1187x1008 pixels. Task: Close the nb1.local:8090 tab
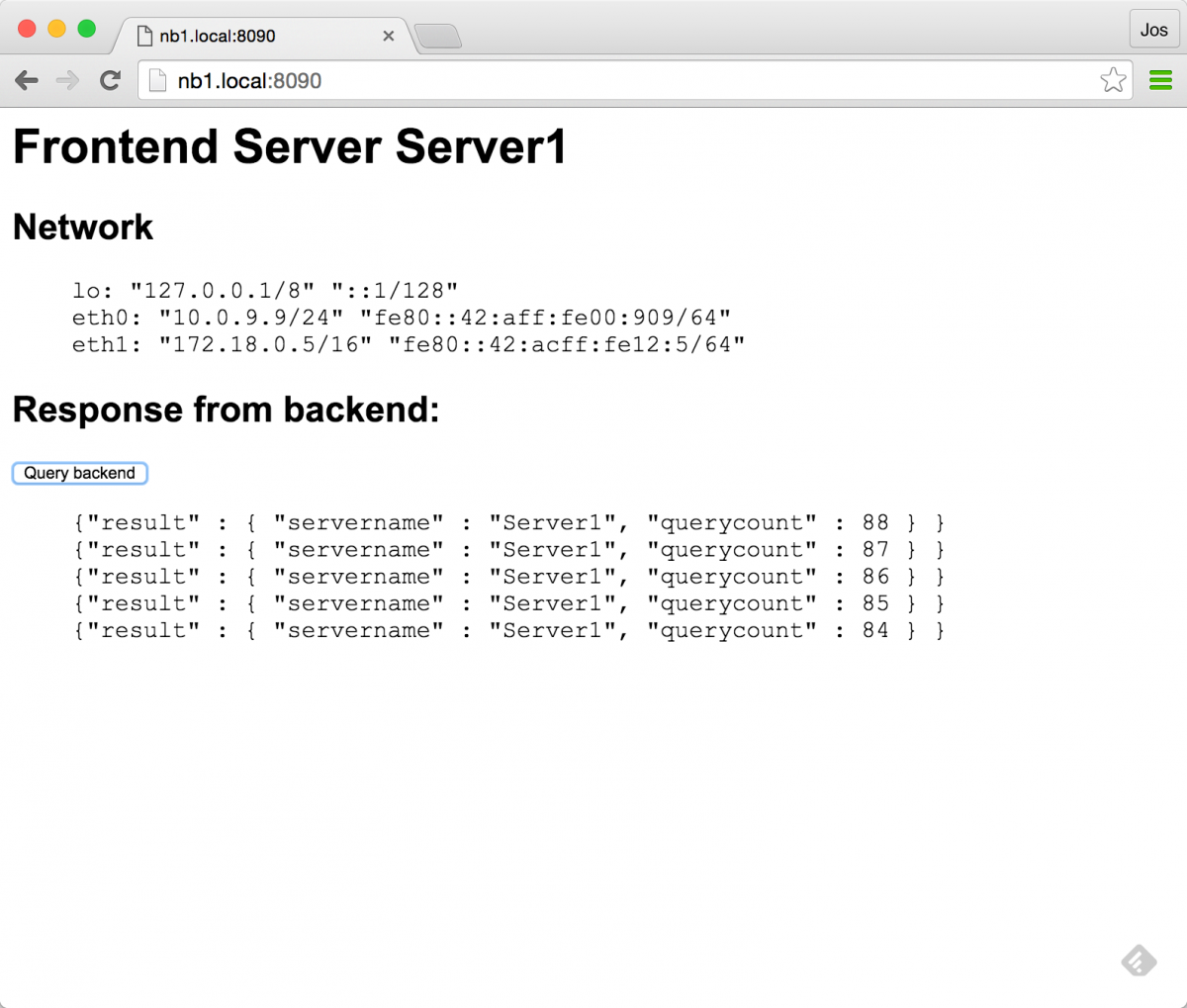point(389,36)
